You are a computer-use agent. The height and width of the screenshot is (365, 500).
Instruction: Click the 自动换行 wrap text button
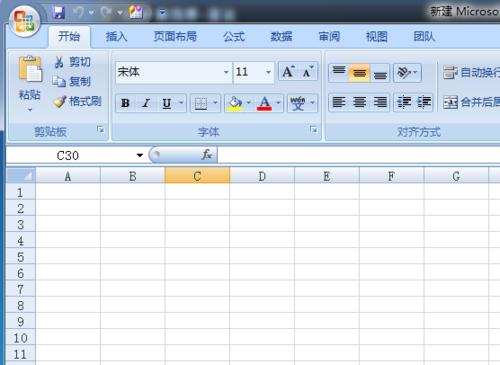(471, 72)
